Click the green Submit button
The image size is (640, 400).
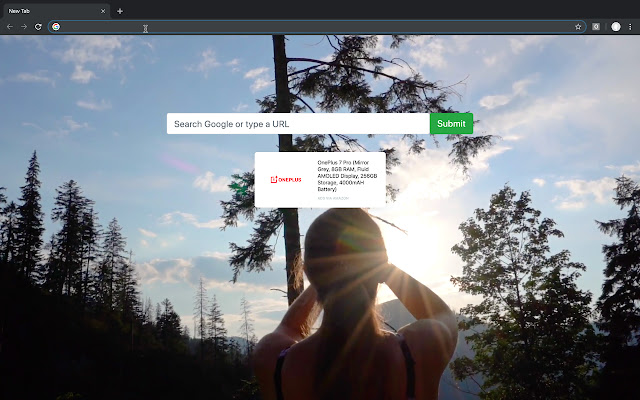tap(451, 124)
